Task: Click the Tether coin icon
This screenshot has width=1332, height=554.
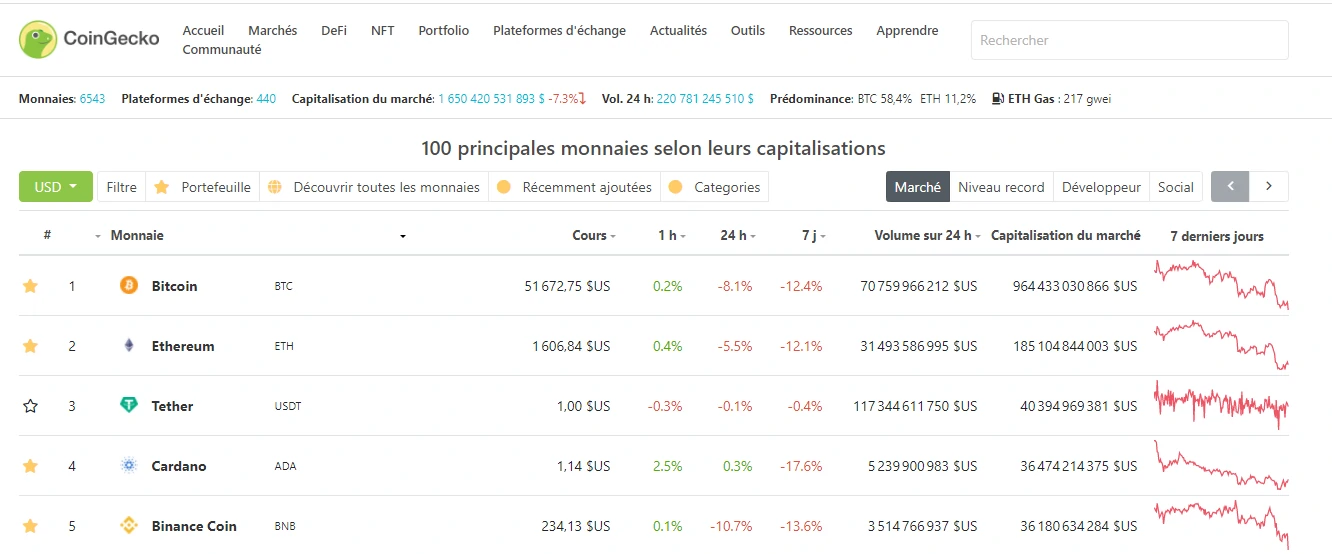Action: click(129, 406)
